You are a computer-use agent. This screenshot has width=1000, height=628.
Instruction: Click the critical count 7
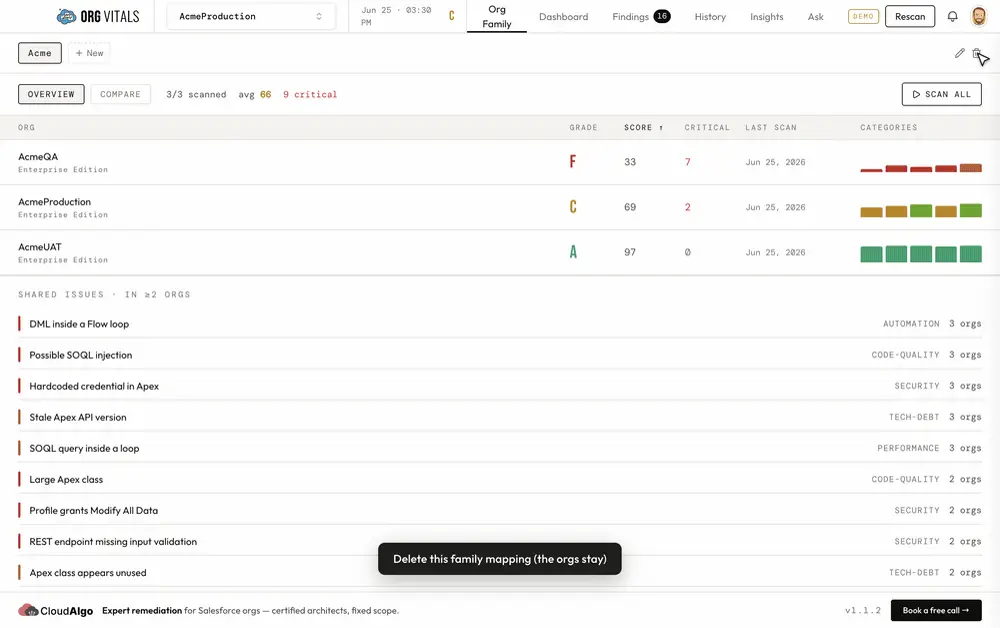688,162
